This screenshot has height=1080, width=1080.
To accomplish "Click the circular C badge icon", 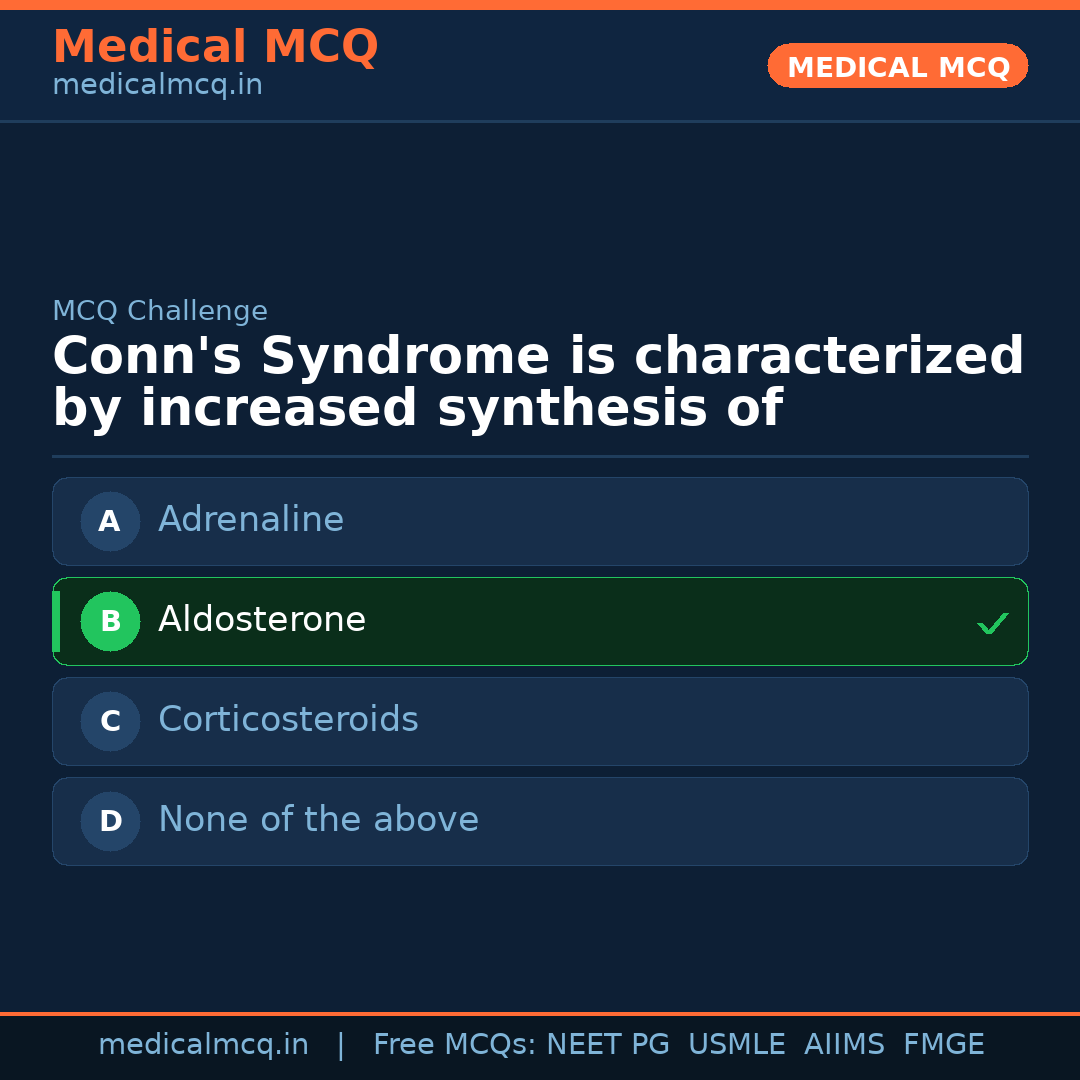I will (110, 721).
